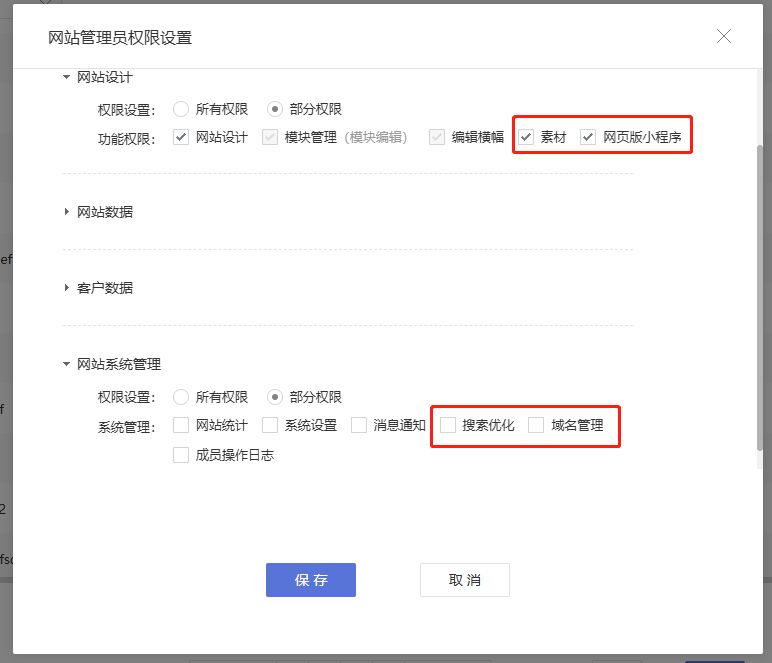This screenshot has height=663, width=772.
Task: Click the 保存 button
Action: click(310, 580)
